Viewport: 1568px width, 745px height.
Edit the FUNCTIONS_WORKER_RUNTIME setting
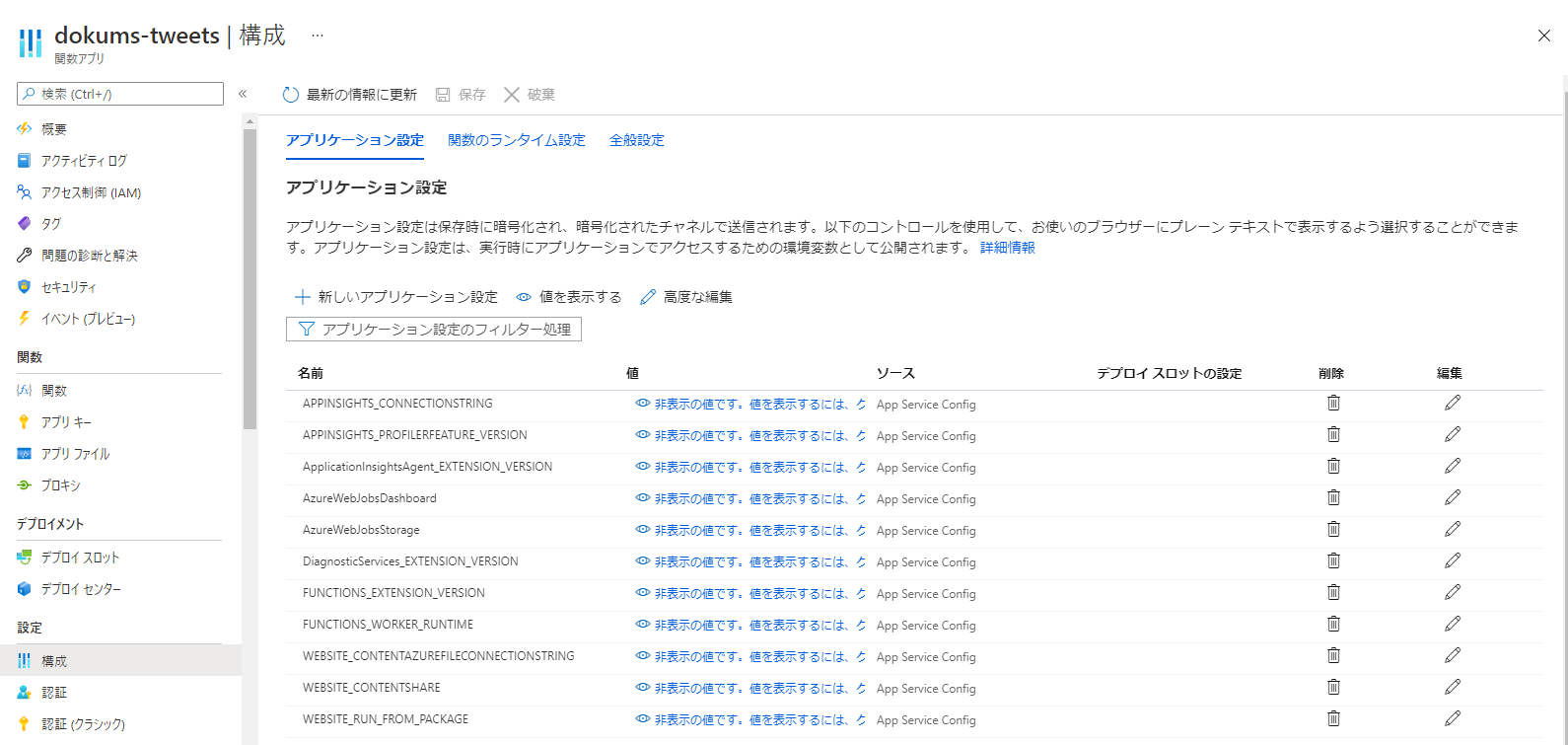[x=1453, y=624]
